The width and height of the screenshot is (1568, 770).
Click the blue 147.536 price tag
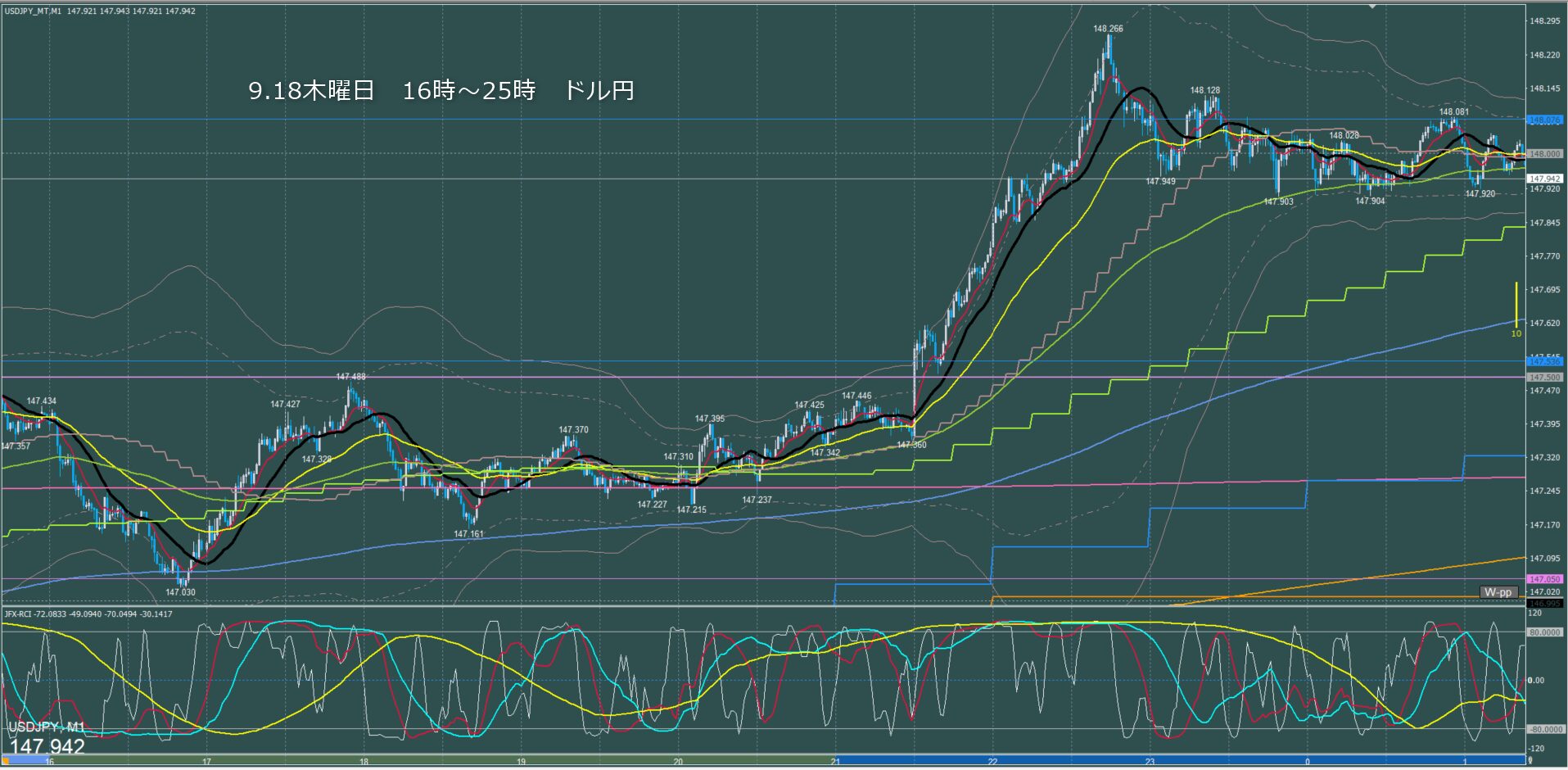pyautogui.click(x=1544, y=361)
